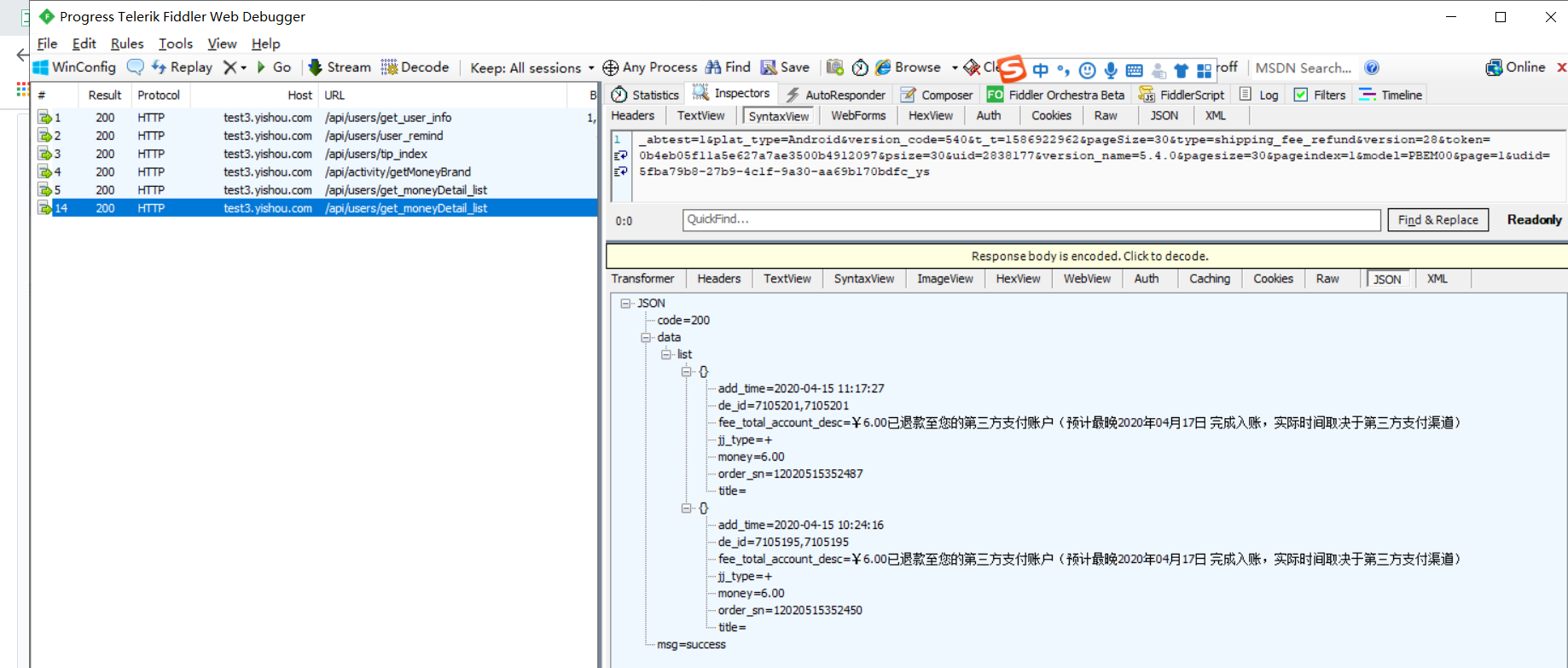Select session 1 get_user_info
Image resolution: width=1568 pixels, height=668 pixels.
[x=316, y=118]
